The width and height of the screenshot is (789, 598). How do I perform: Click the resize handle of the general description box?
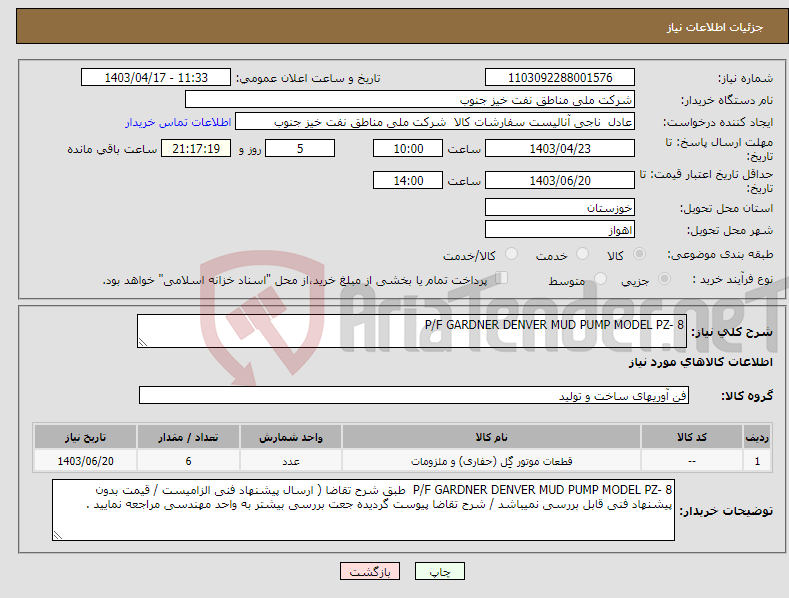tap(143, 342)
